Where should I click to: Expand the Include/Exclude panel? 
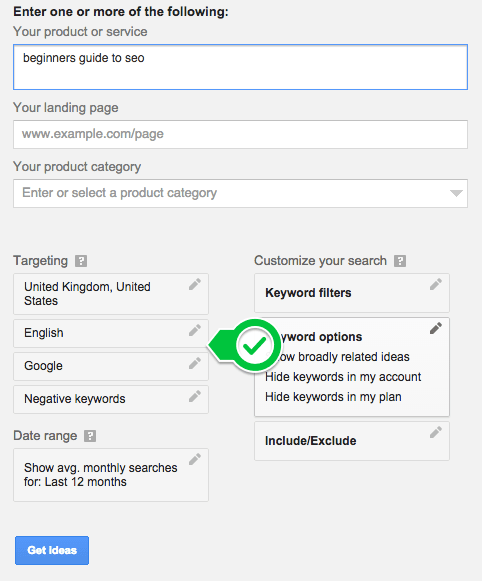click(x=352, y=441)
